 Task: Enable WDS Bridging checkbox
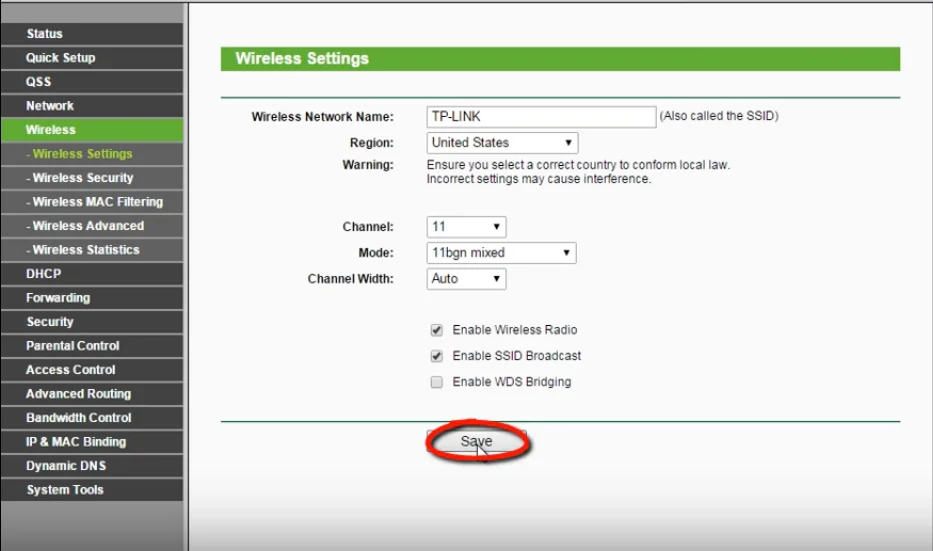(436, 382)
